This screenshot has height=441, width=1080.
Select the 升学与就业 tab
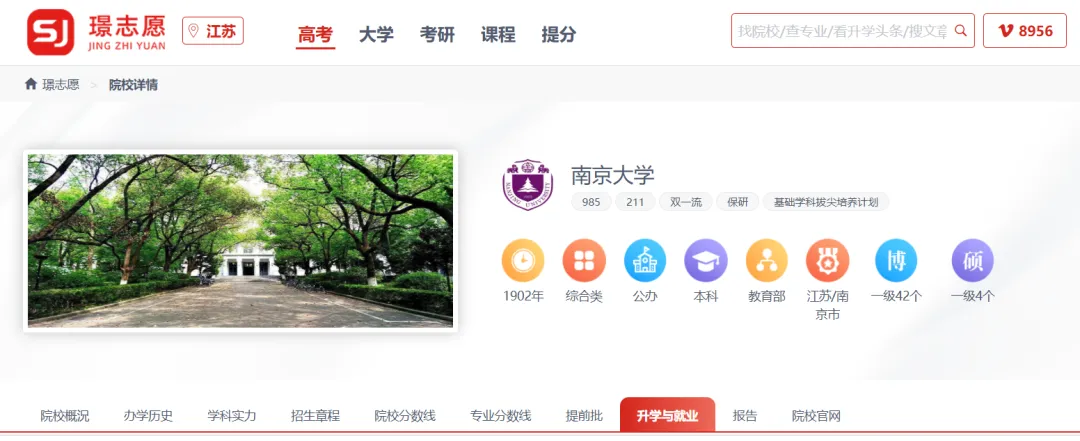point(667,415)
